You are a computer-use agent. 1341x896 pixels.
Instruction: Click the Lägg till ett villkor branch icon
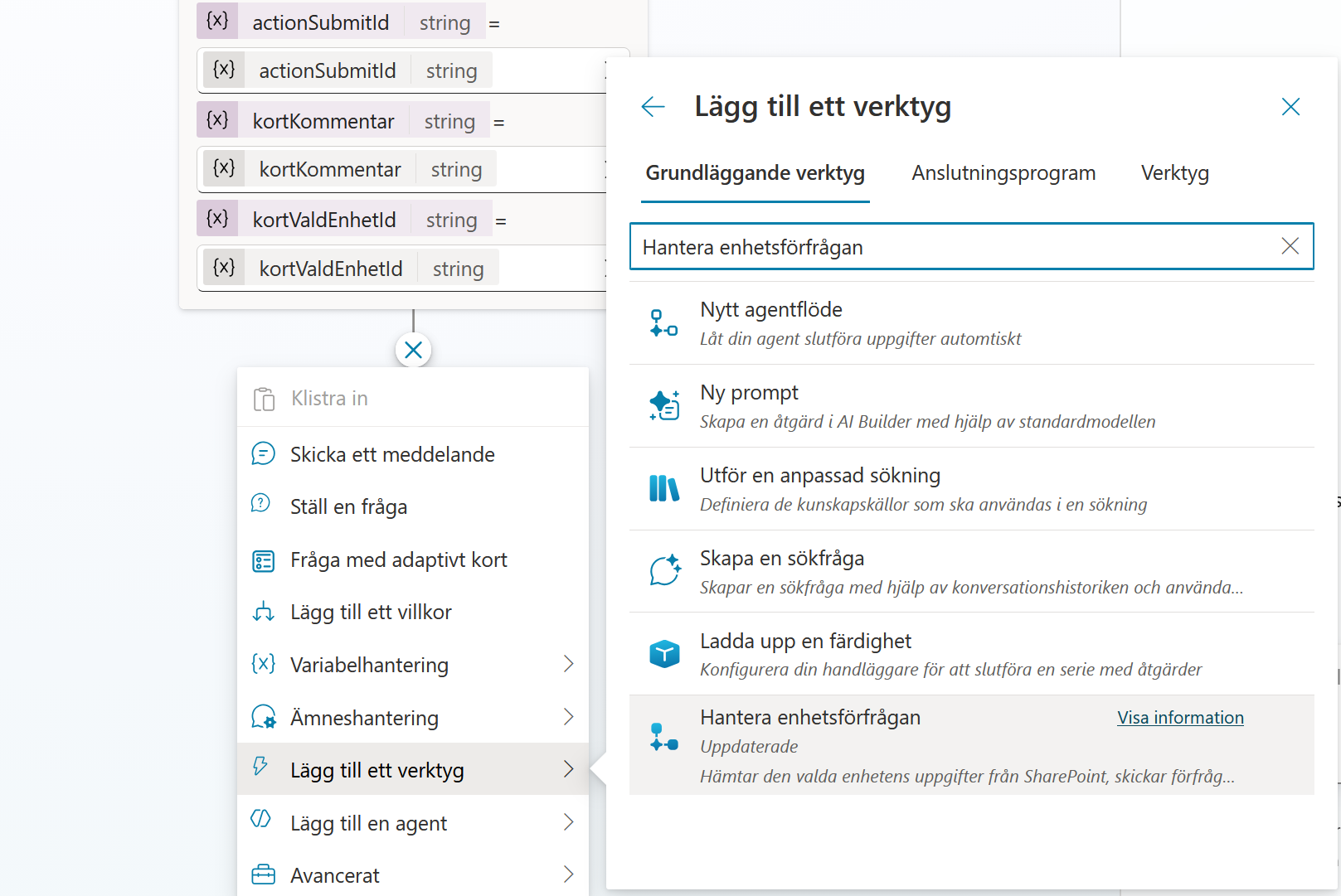tap(263, 612)
